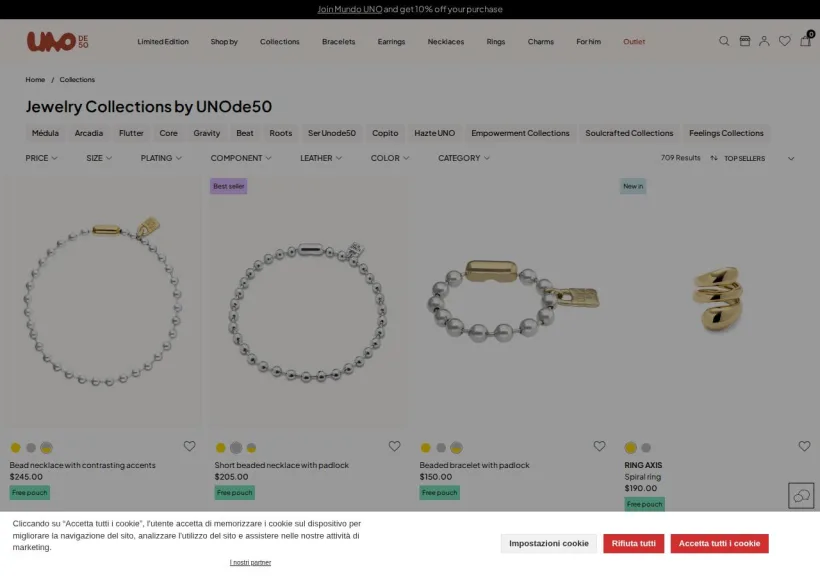Expand the COLOR filter
820x577 pixels.
click(390, 158)
